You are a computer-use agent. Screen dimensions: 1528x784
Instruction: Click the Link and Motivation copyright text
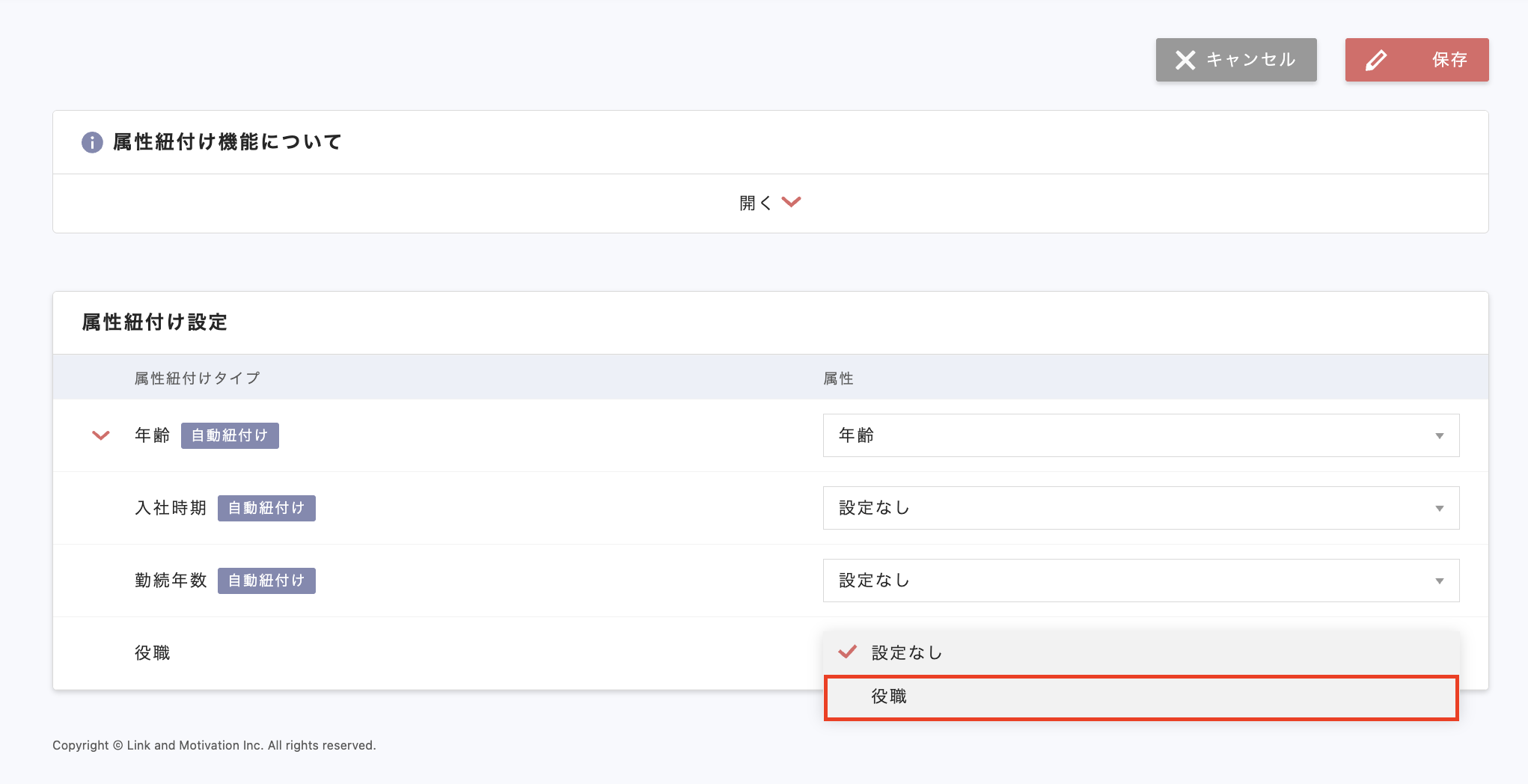214,745
